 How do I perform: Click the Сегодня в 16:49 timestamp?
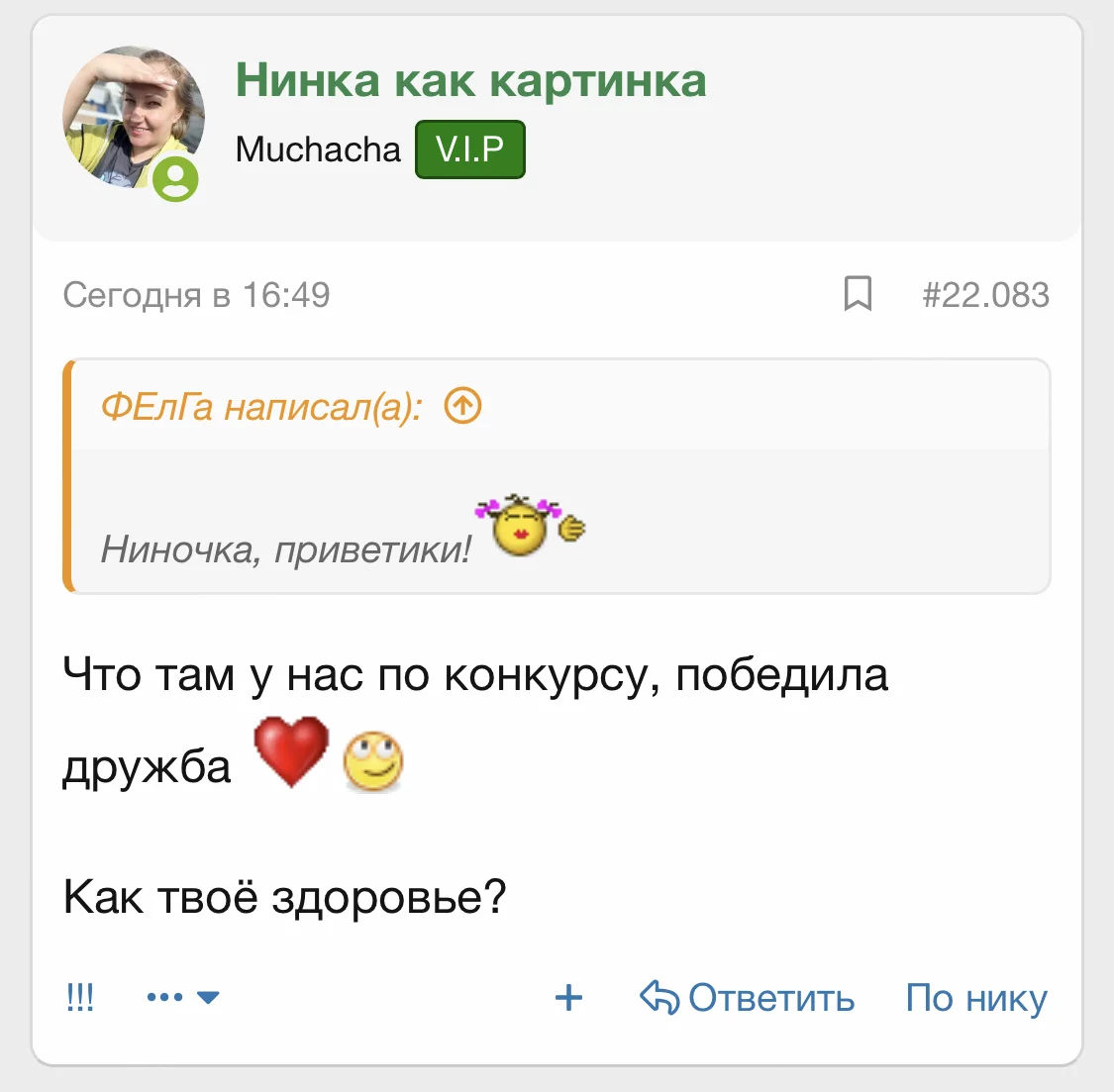coord(196,295)
